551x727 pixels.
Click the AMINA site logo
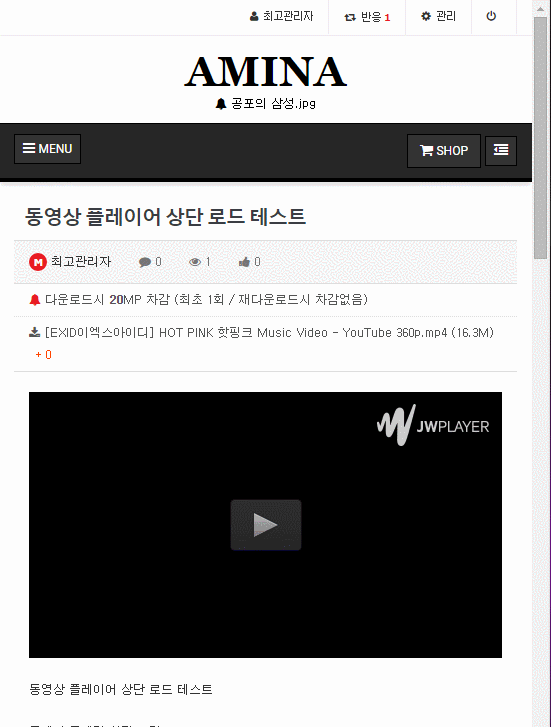pyautogui.click(x=265, y=72)
